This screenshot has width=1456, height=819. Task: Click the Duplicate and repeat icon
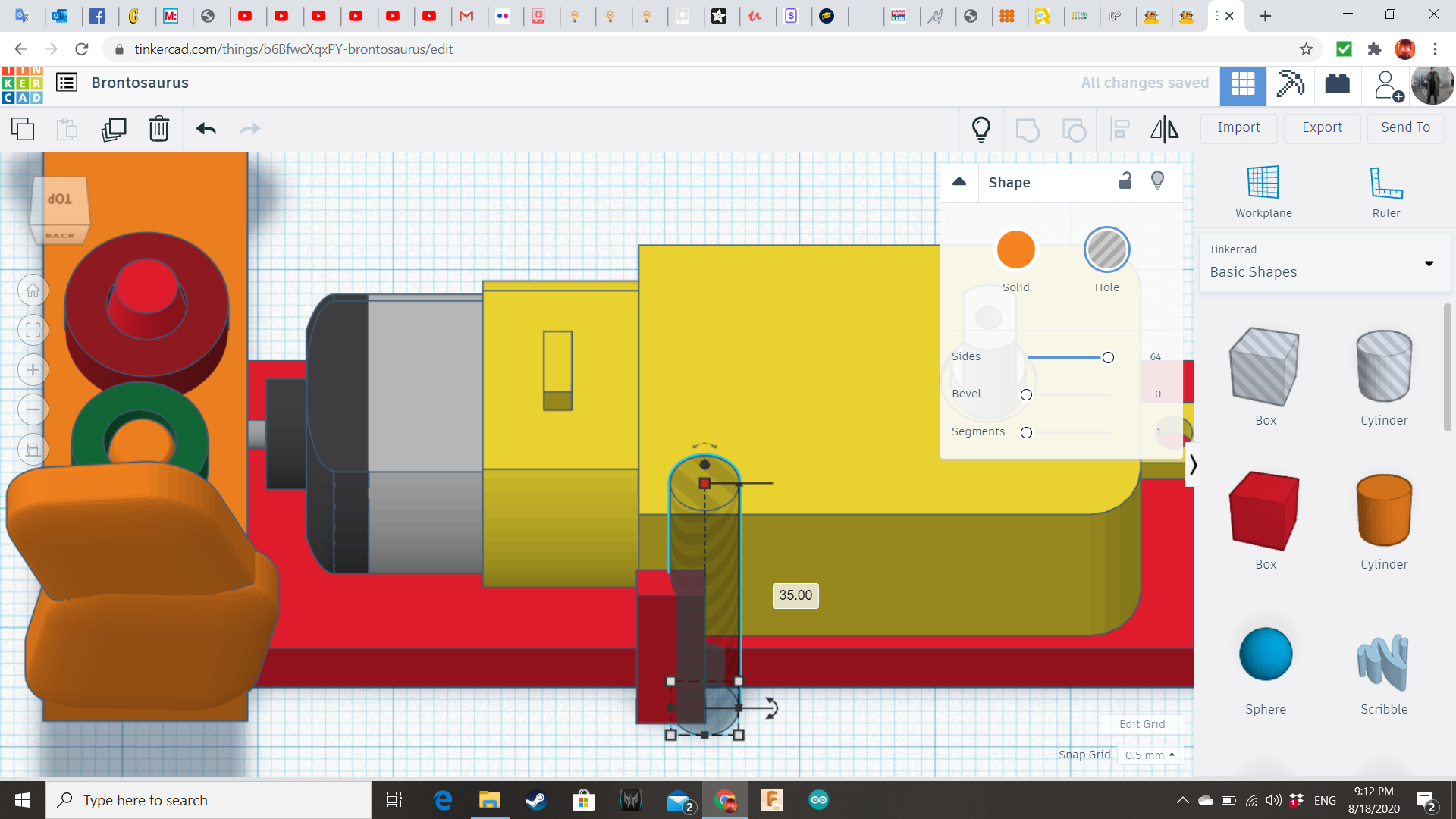[114, 129]
